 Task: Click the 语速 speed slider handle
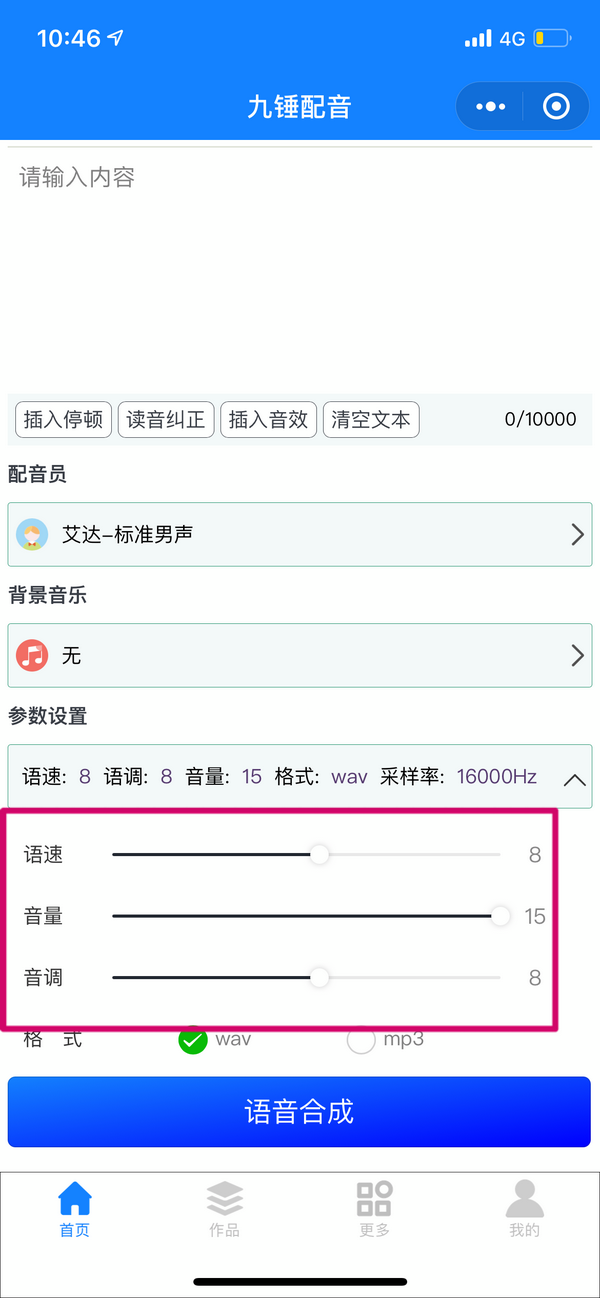(x=319, y=855)
